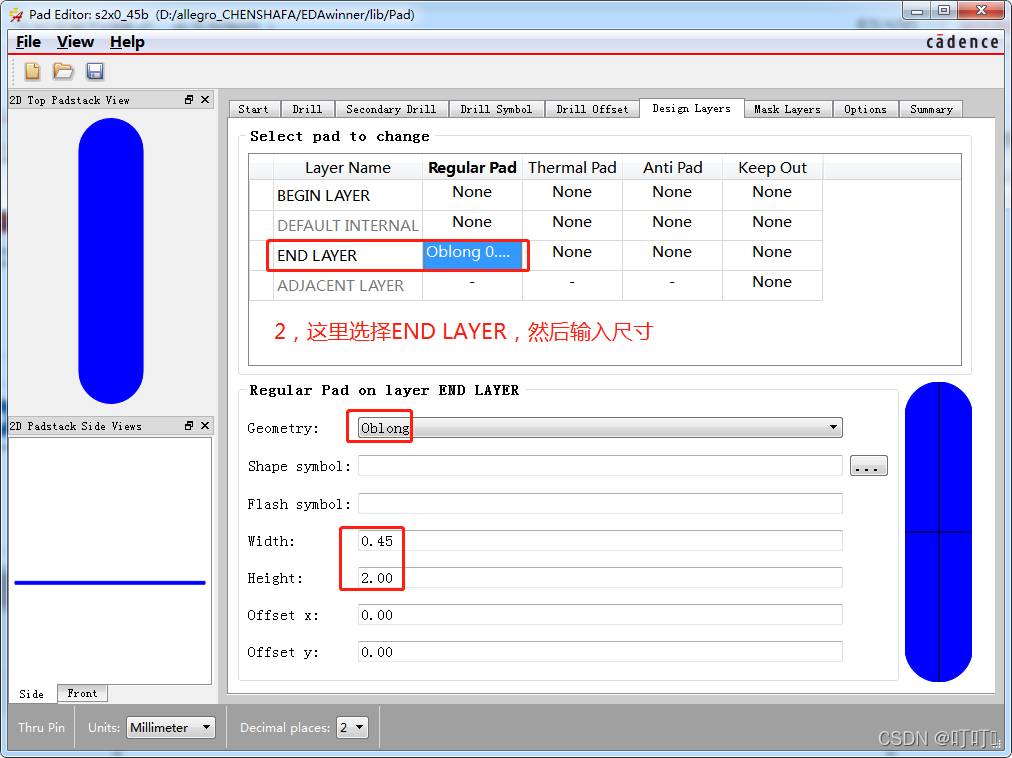Switch to the Start tab

point(254,109)
